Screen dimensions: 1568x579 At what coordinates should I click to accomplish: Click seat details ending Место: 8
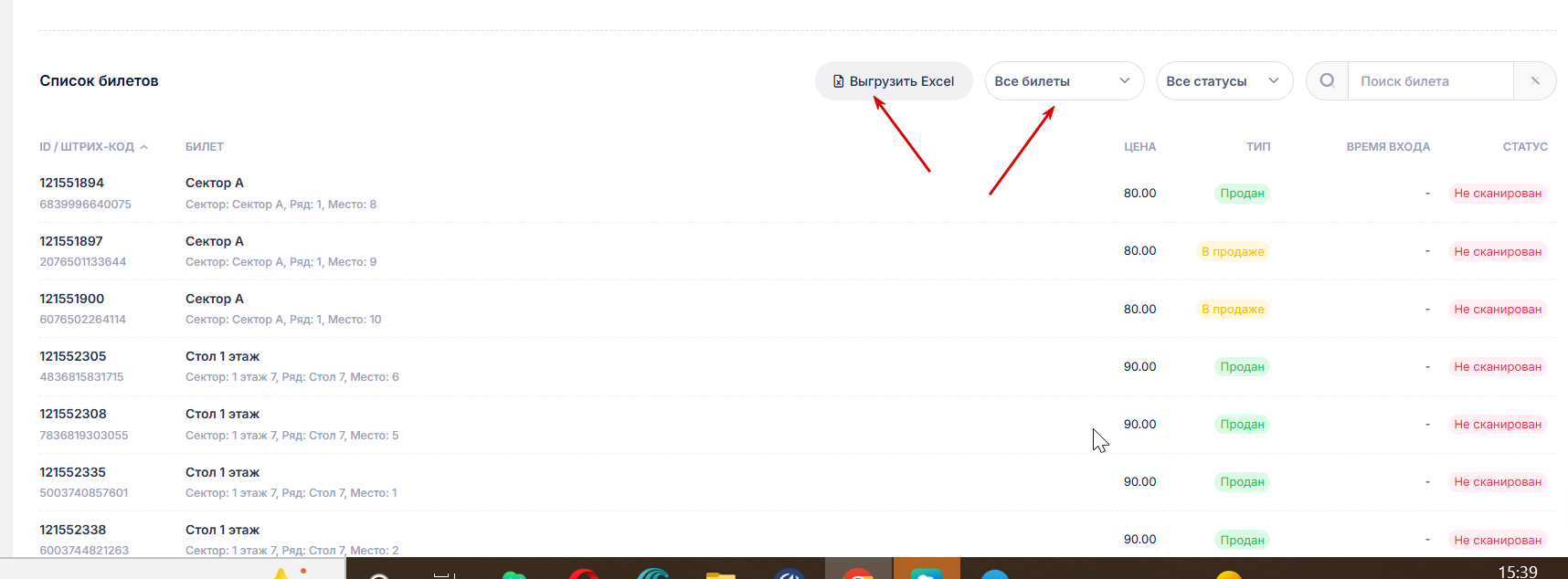click(281, 205)
